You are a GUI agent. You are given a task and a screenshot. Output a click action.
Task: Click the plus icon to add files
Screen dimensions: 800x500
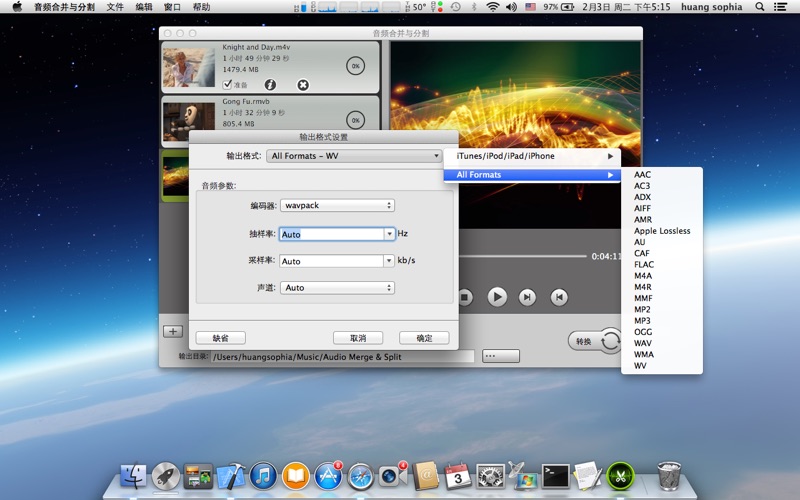tap(172, 331)
